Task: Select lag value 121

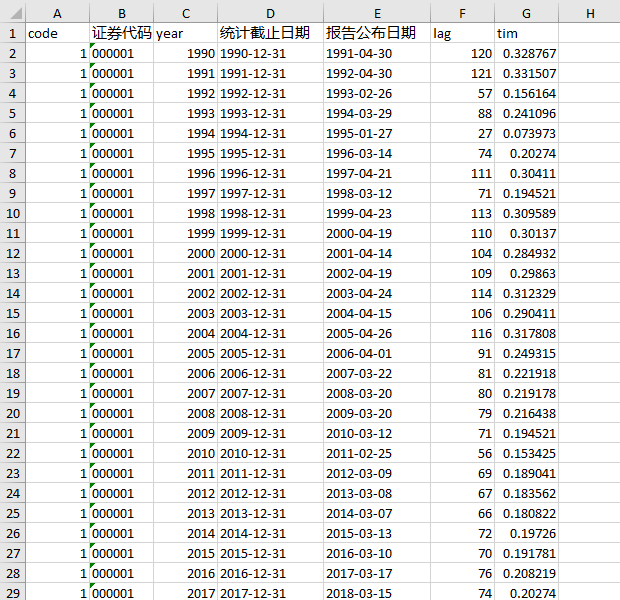Action: (x=463, y=73)
